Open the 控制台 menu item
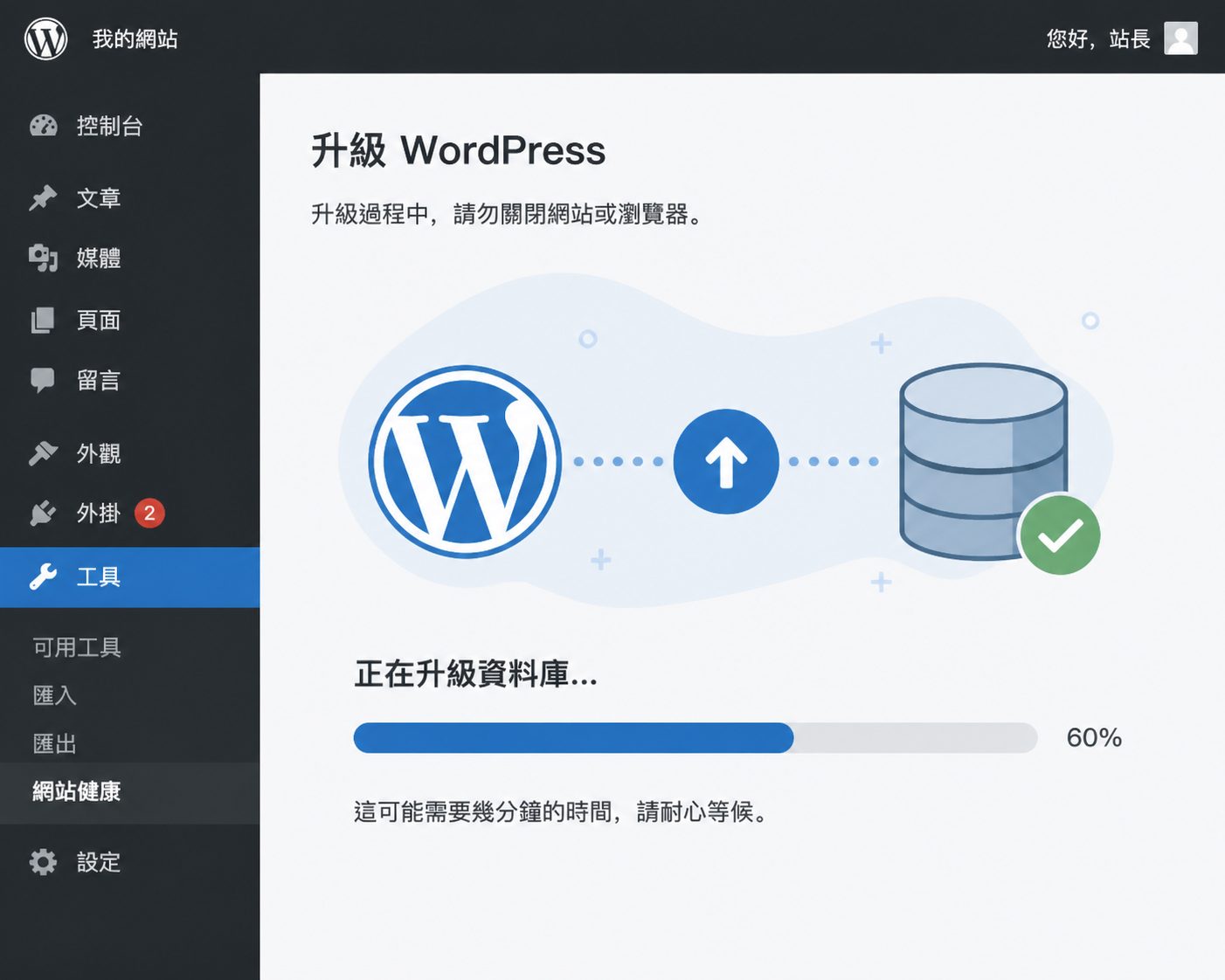1225x980 pixels. click(129, 126)
